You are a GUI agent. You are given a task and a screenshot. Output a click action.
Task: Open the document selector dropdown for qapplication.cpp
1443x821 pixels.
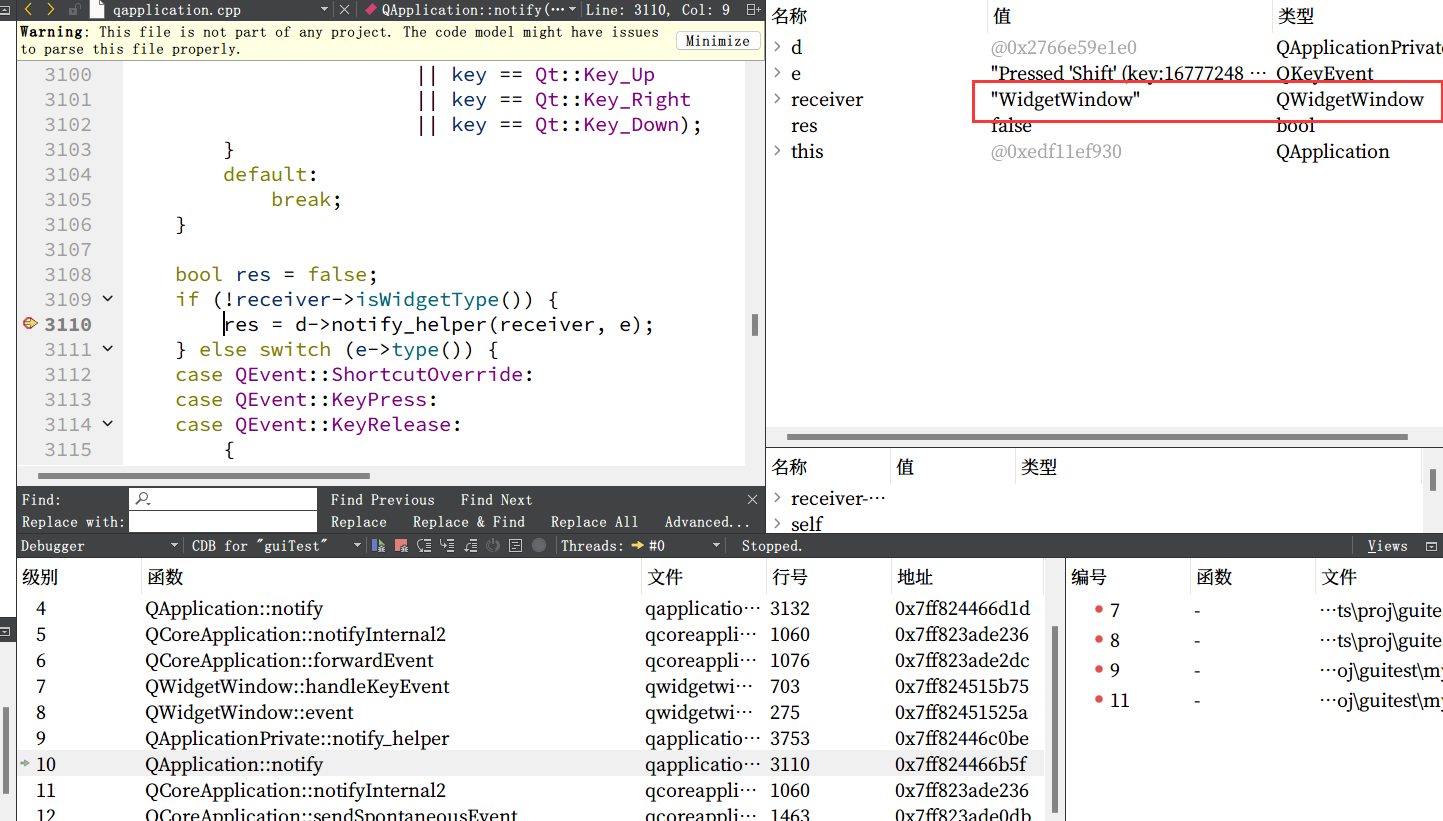[325, 9]
